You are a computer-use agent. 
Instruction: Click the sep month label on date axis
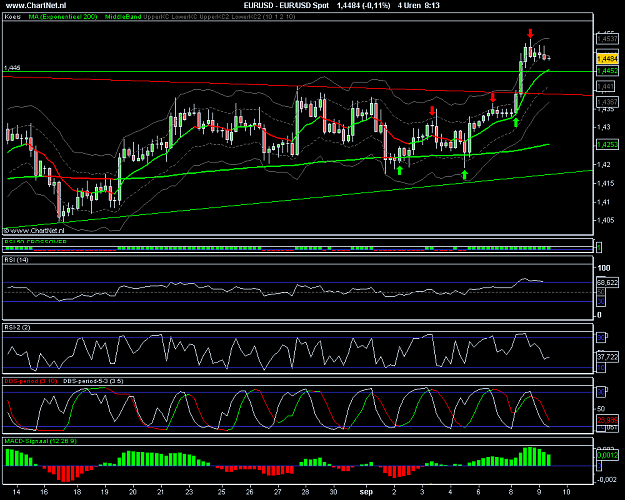tap(366, 492)
